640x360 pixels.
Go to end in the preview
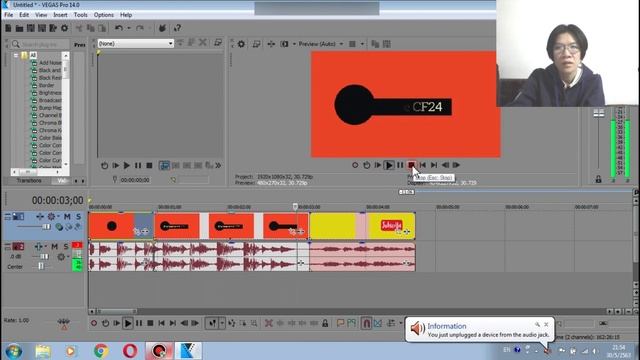tap(434, 165)
